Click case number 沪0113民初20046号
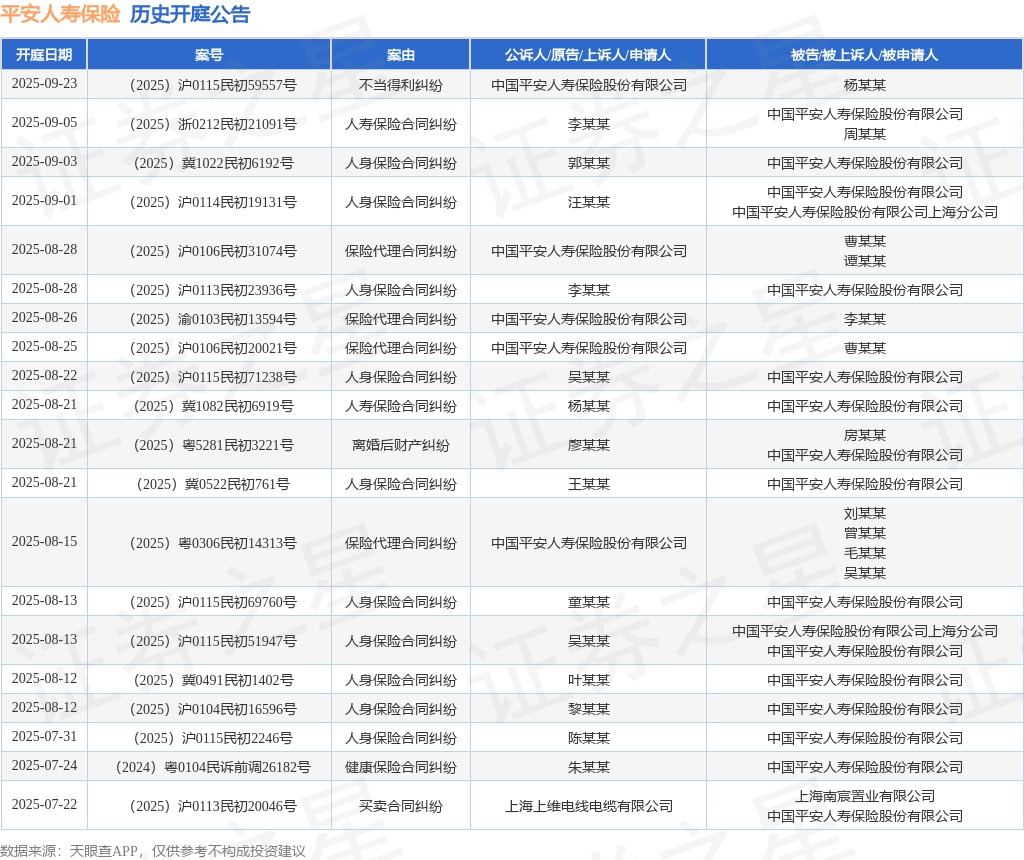This screenshot has height=860, width=1024. coord(213,806)
